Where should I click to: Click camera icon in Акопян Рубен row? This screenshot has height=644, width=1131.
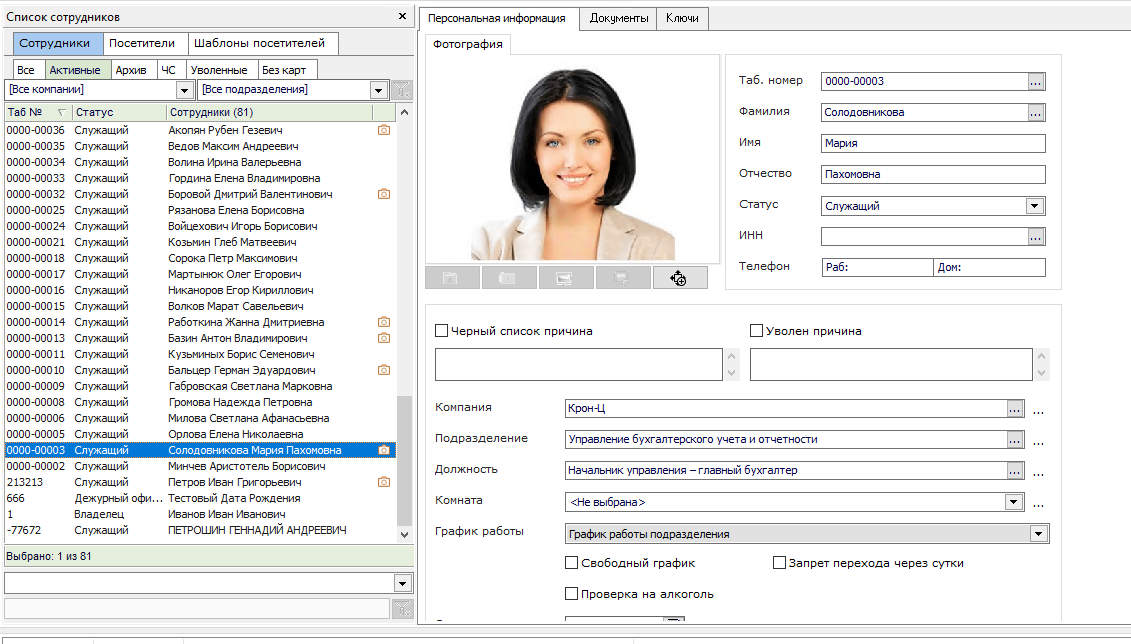[x=383, y=130]
